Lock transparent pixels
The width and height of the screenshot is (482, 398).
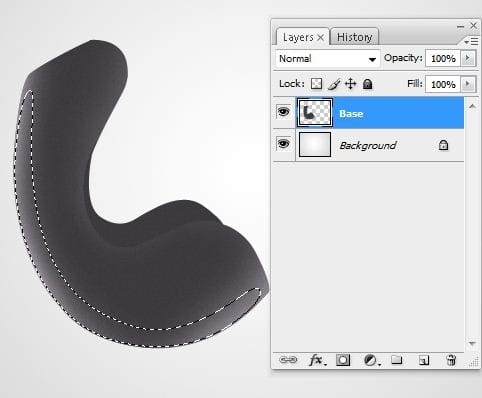pyautogui.click(x=316, y=84)
